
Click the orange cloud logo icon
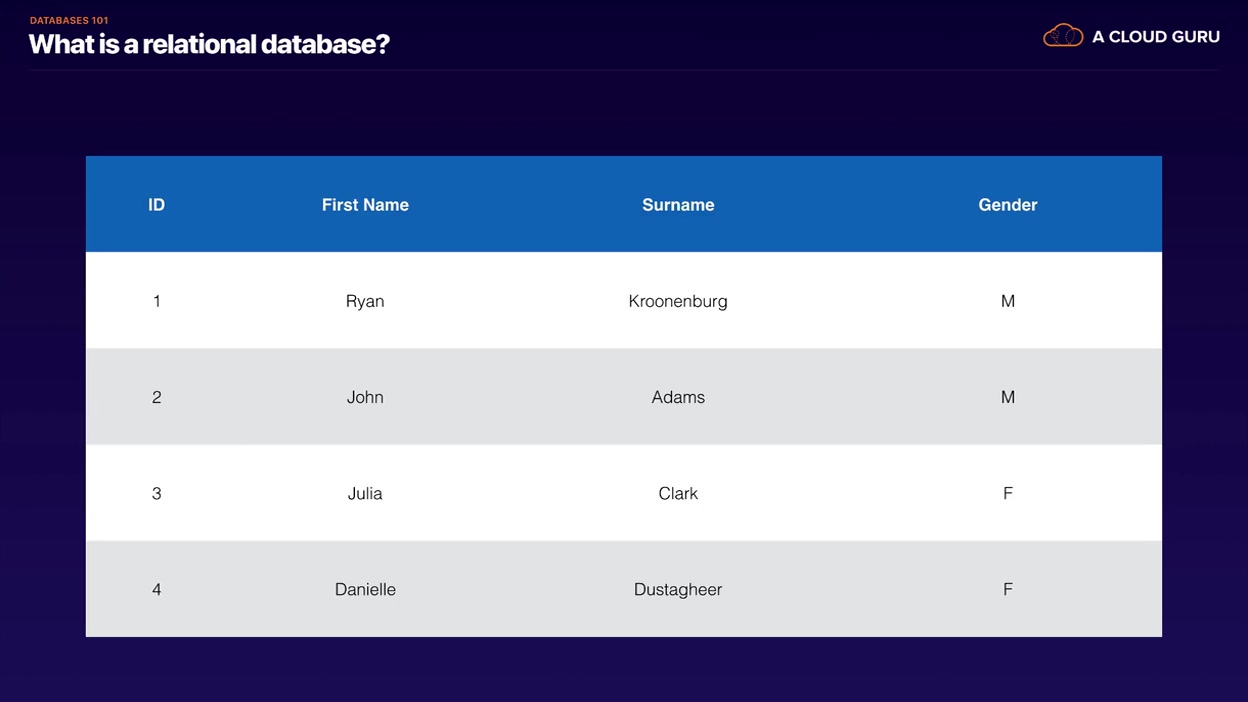tap(1062, 36)
